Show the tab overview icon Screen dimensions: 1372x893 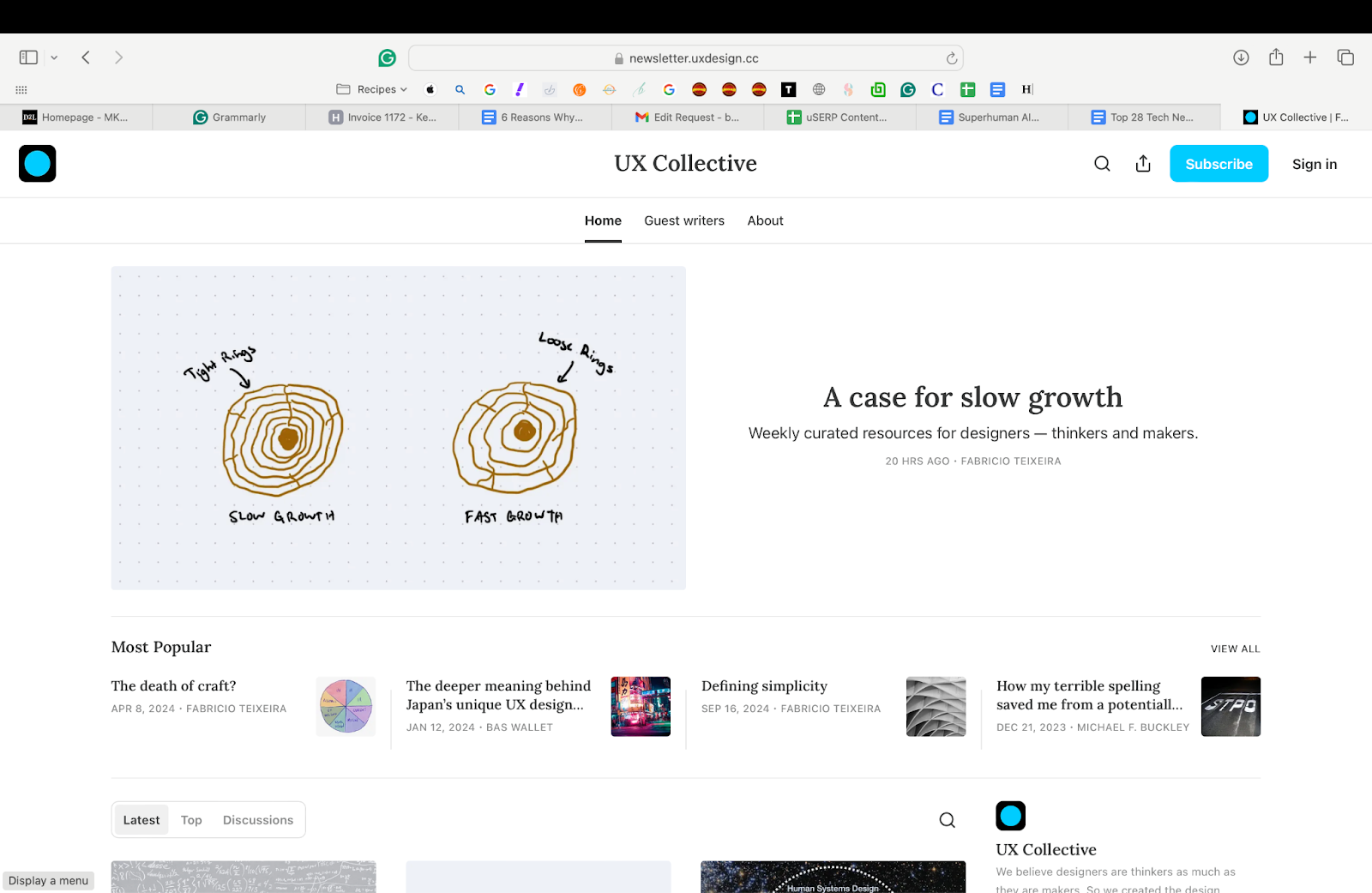tap(1345, 57)
